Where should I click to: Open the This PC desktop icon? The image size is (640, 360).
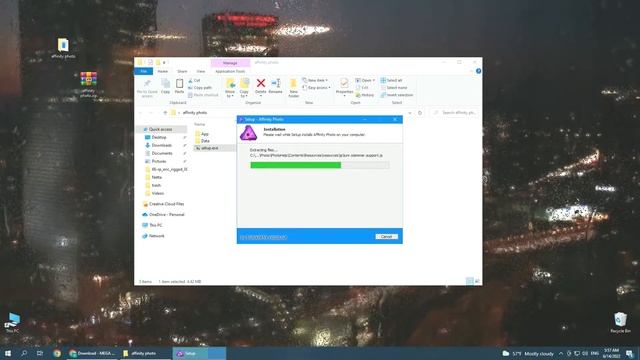(12, 323)
